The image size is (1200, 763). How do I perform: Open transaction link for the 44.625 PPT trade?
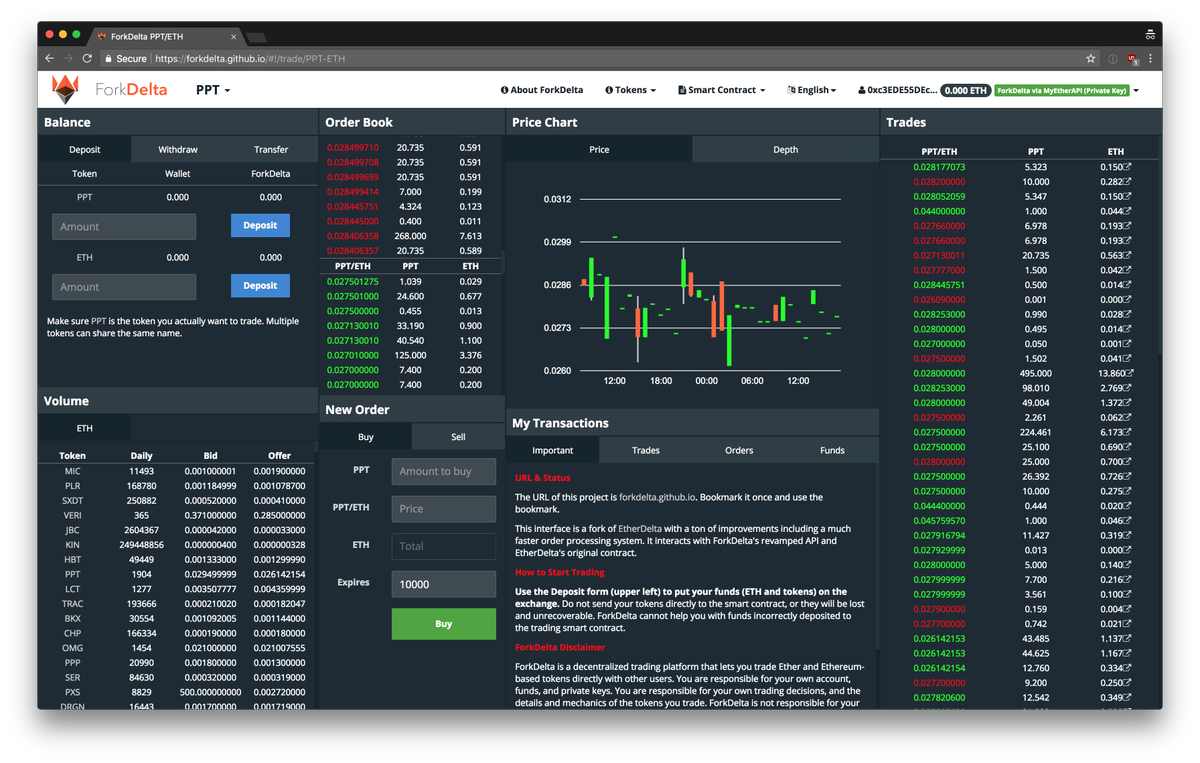[1128, 653]
